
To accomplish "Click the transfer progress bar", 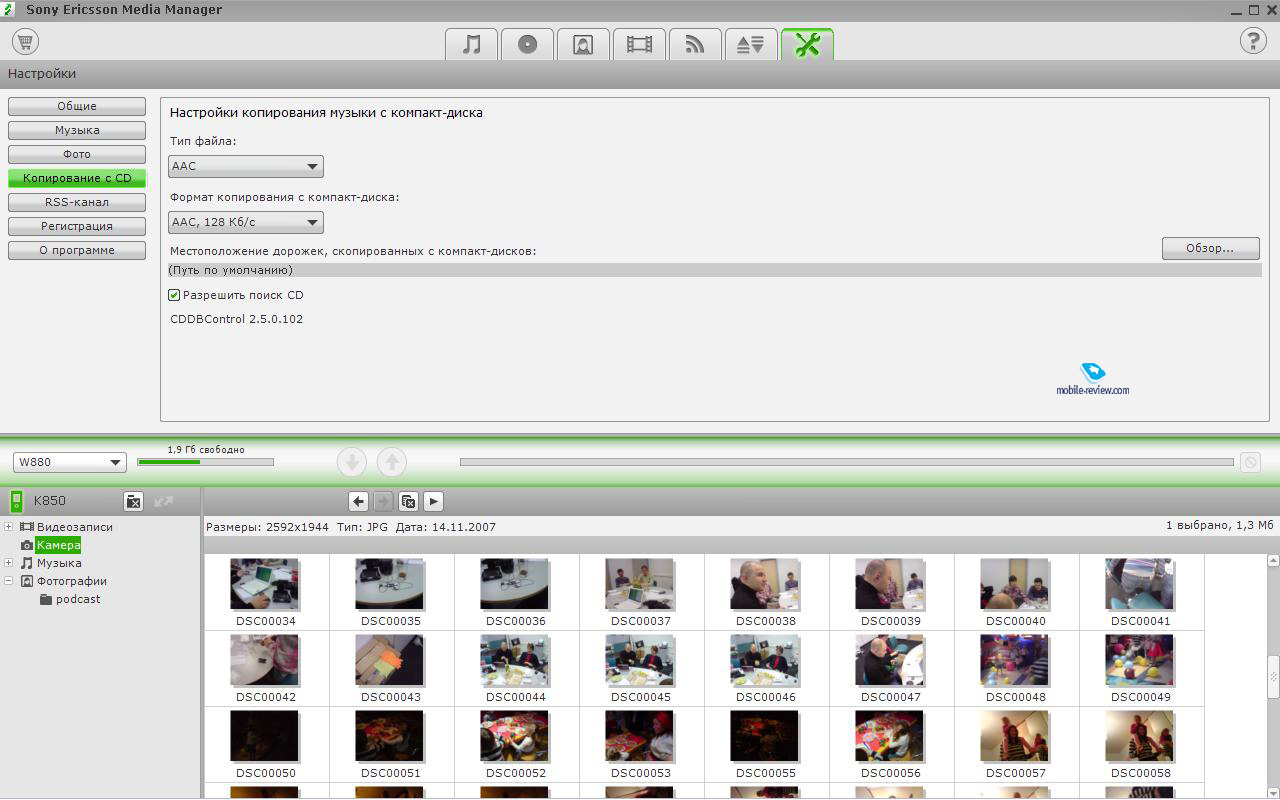I will (x=846, y=462).
